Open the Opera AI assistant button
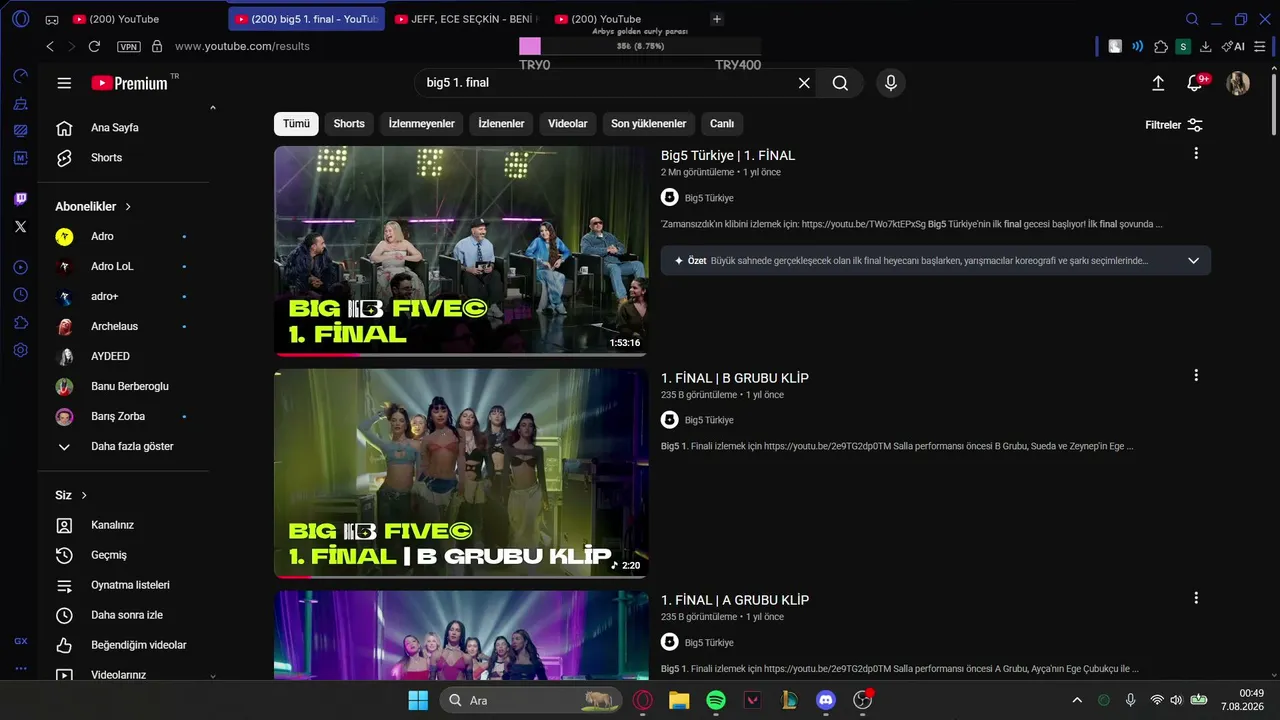Image resolution: width=1280 pixels, height=720 pixels. (x=1233, y=46)
